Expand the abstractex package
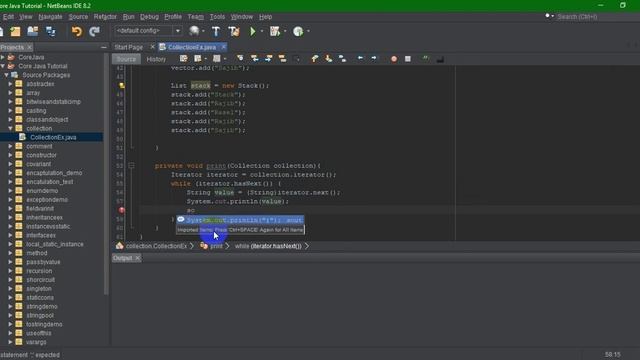 click(11, 84)
